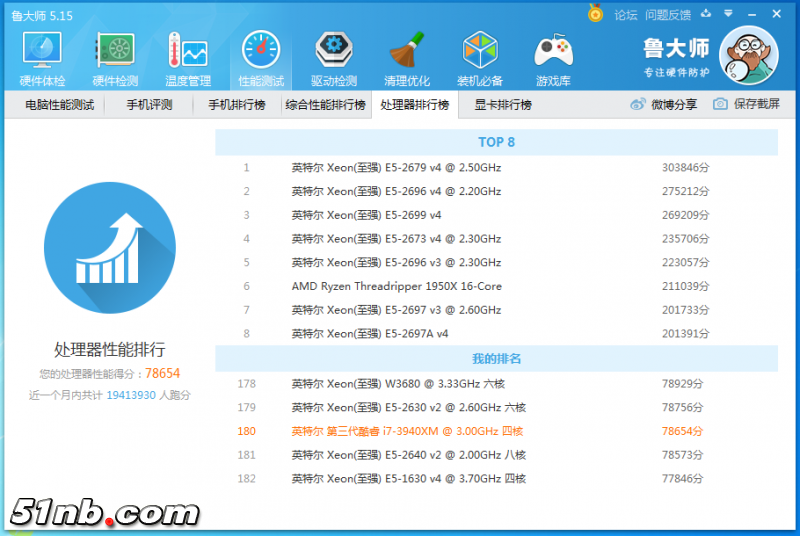Click highlighted i7-3940XM rank 180 row
This screenshot has height=536, width=800.
click(496, 431)
